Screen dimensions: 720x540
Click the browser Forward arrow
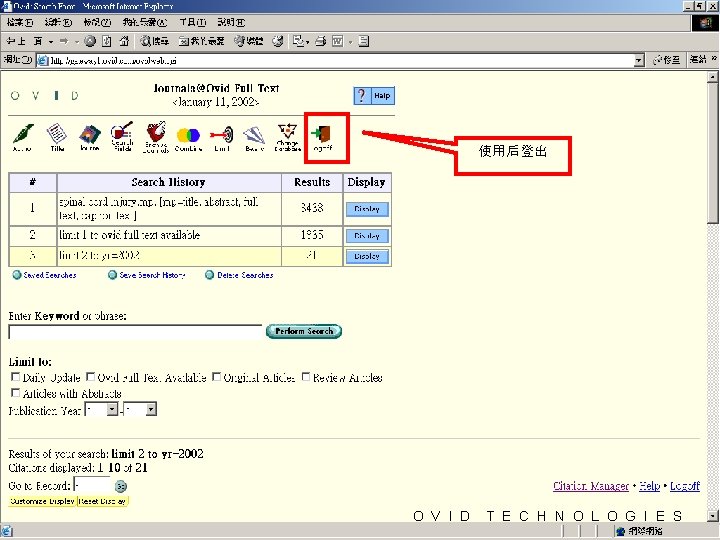click(64, 41)
